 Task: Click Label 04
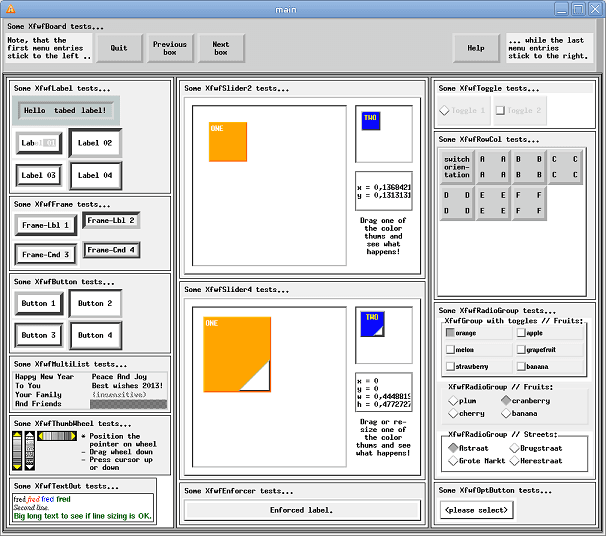[x=95, y=175]
